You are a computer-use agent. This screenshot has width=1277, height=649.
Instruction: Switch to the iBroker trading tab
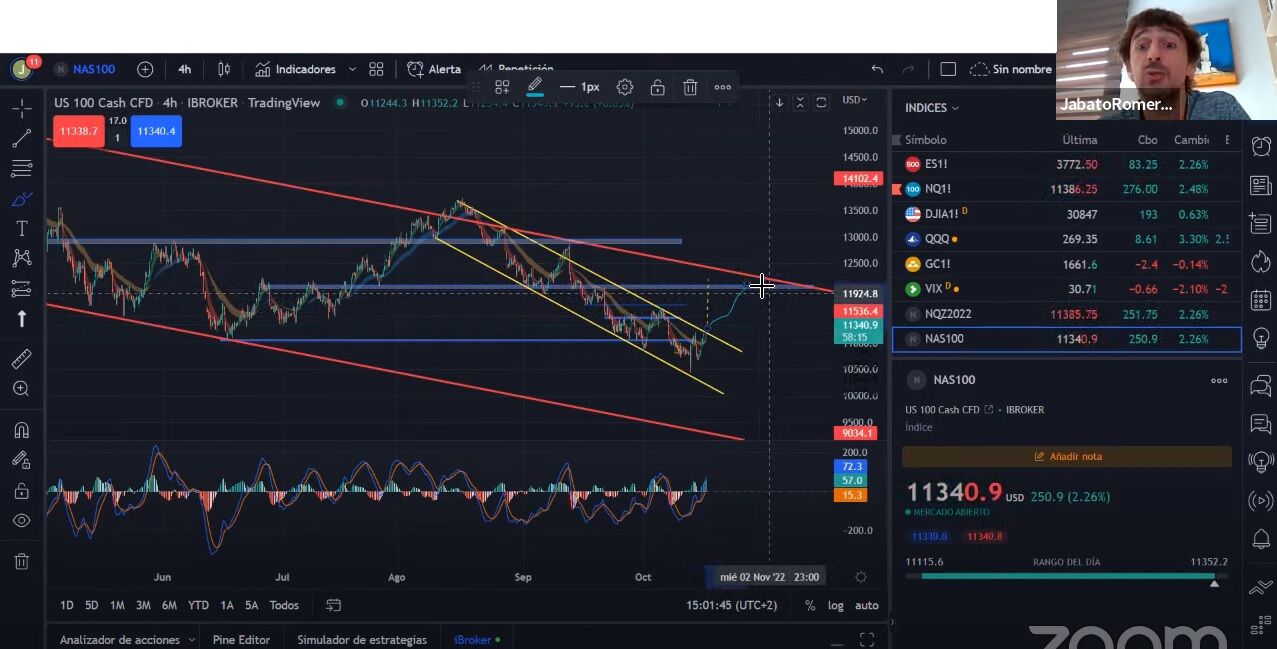coord(476,640)
